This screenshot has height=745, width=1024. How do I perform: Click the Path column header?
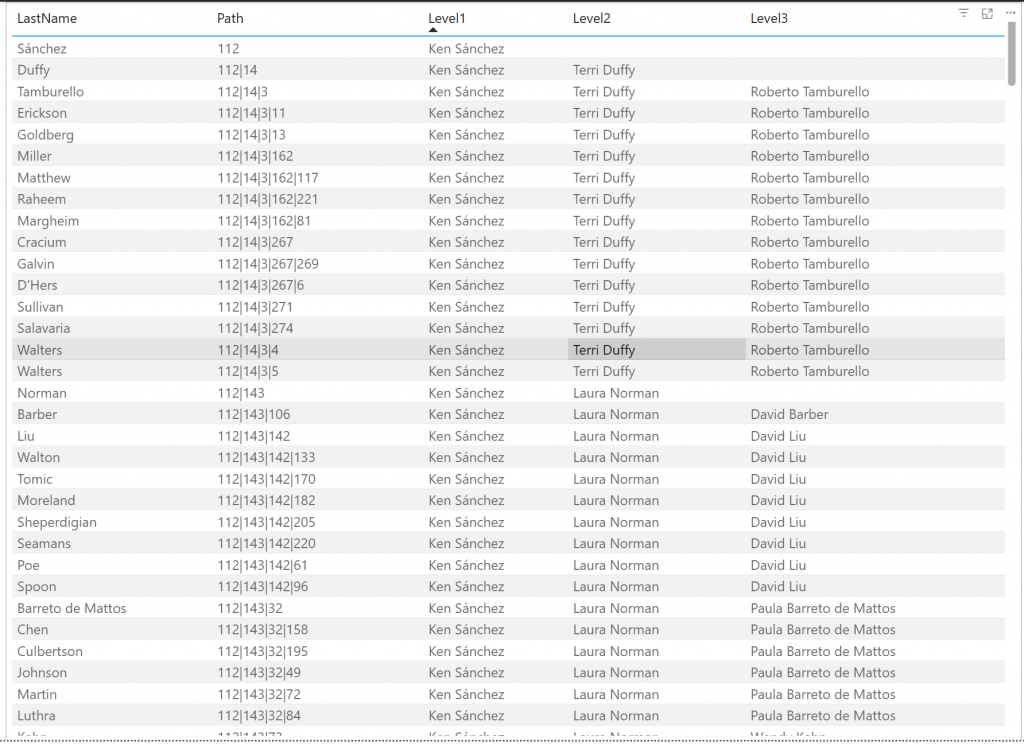230,18
